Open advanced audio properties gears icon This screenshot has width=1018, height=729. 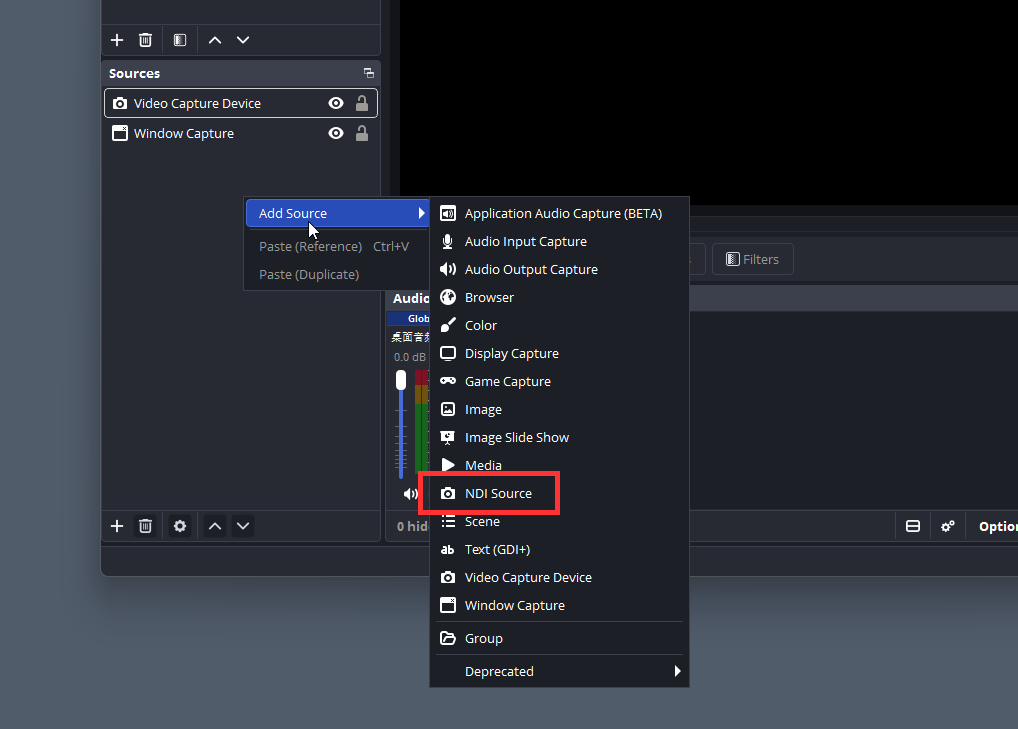coord(948,526)
